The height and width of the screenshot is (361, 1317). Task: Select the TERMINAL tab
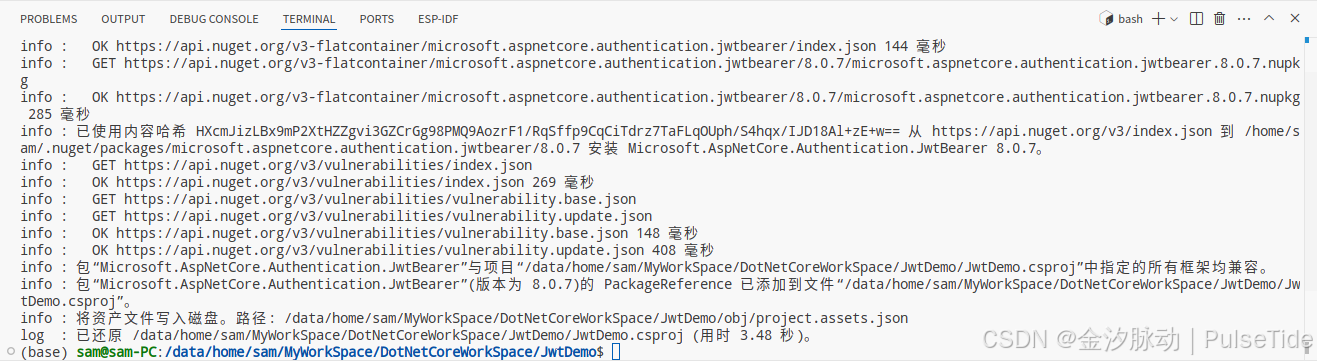[309, 19]
